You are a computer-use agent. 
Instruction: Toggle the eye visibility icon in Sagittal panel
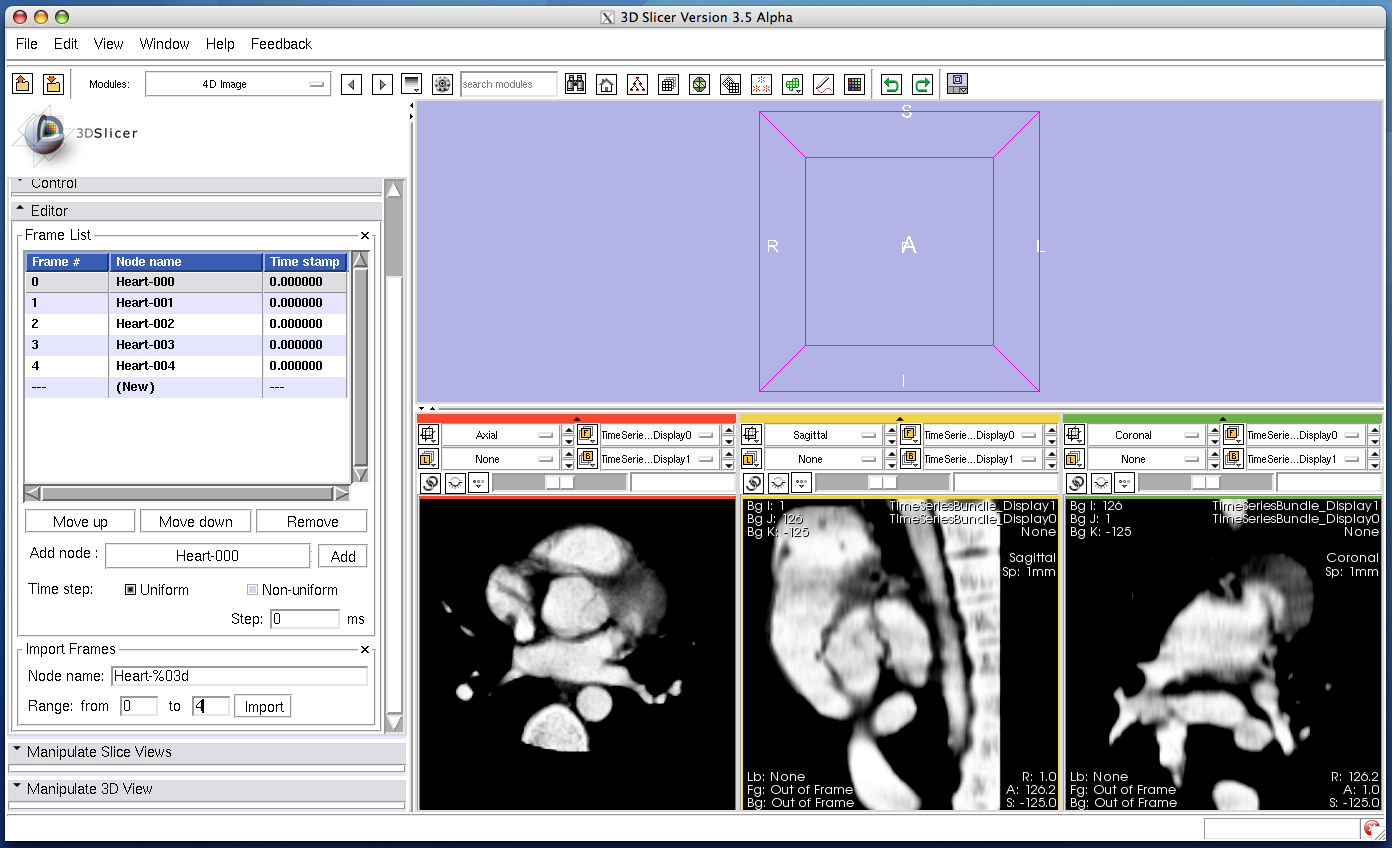tap(777, 483)
